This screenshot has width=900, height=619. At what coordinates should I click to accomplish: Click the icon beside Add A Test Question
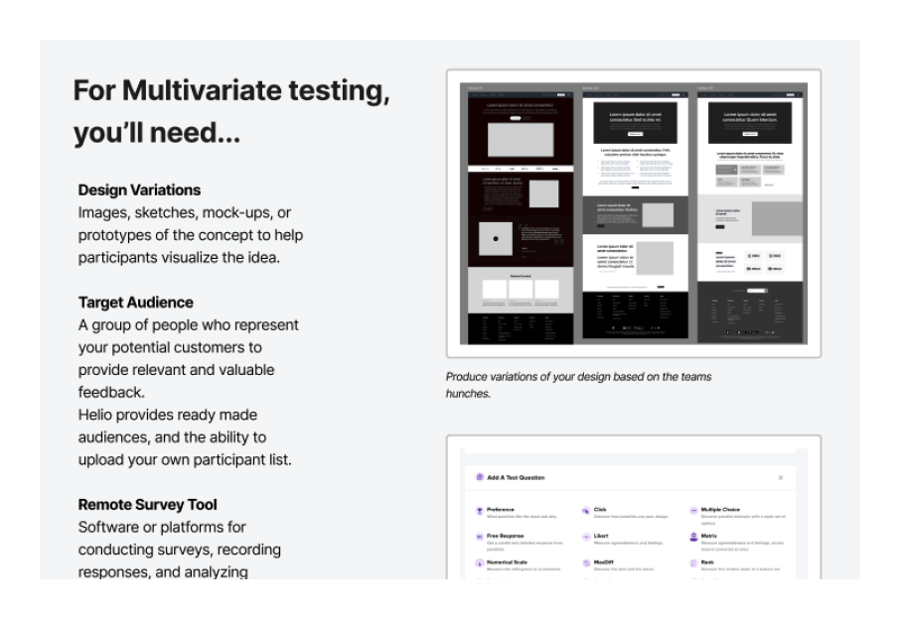tap(480, 477)
